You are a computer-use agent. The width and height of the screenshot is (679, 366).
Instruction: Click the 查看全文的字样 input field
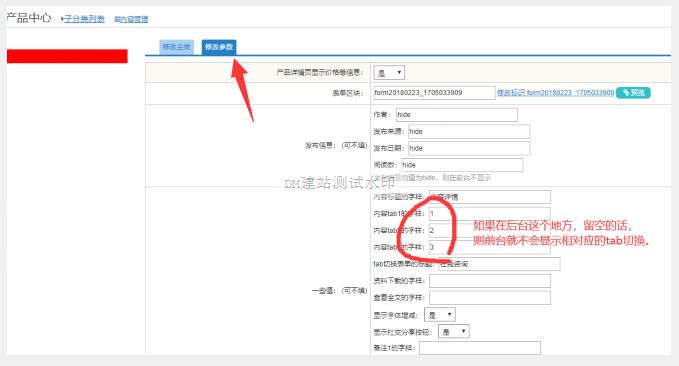tap(490, 298)
